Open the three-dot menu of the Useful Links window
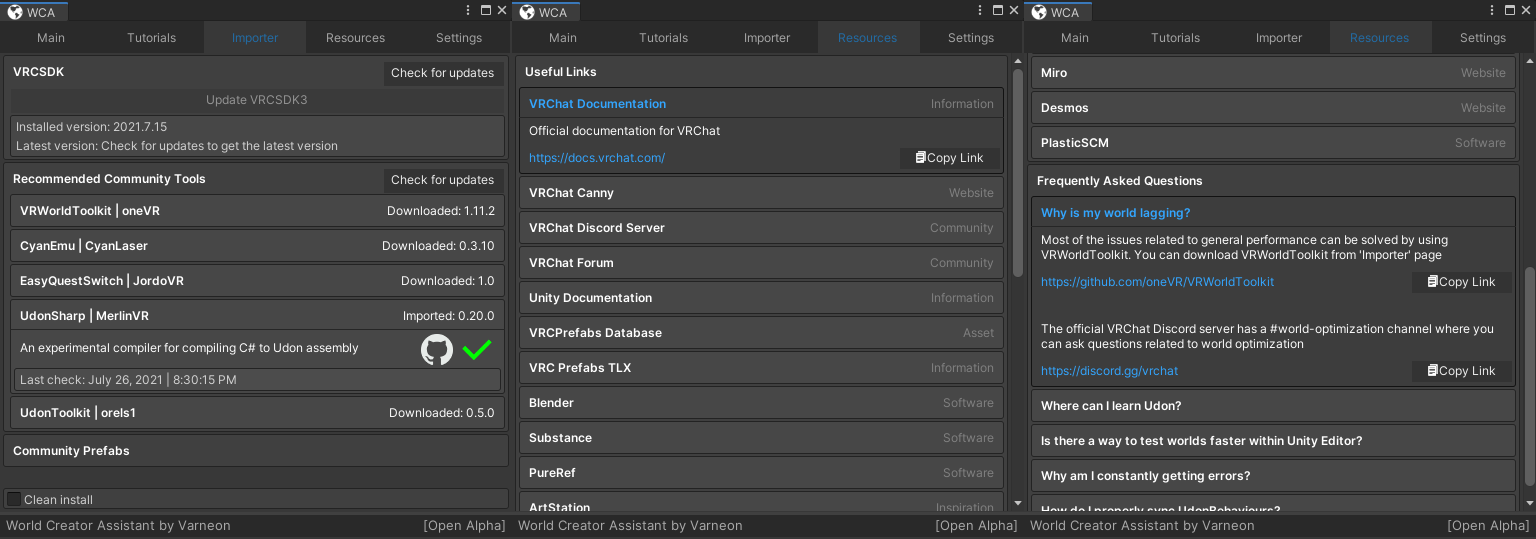The width and height of the screenshot is (1536, 539). click(x=981, y=10)
